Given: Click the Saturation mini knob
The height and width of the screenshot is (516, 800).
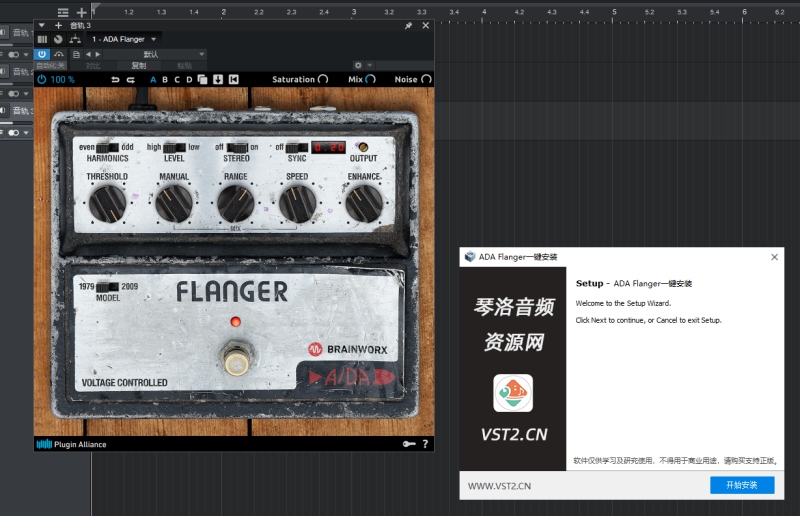Looking at the screenshot, I should click(323, 79).
